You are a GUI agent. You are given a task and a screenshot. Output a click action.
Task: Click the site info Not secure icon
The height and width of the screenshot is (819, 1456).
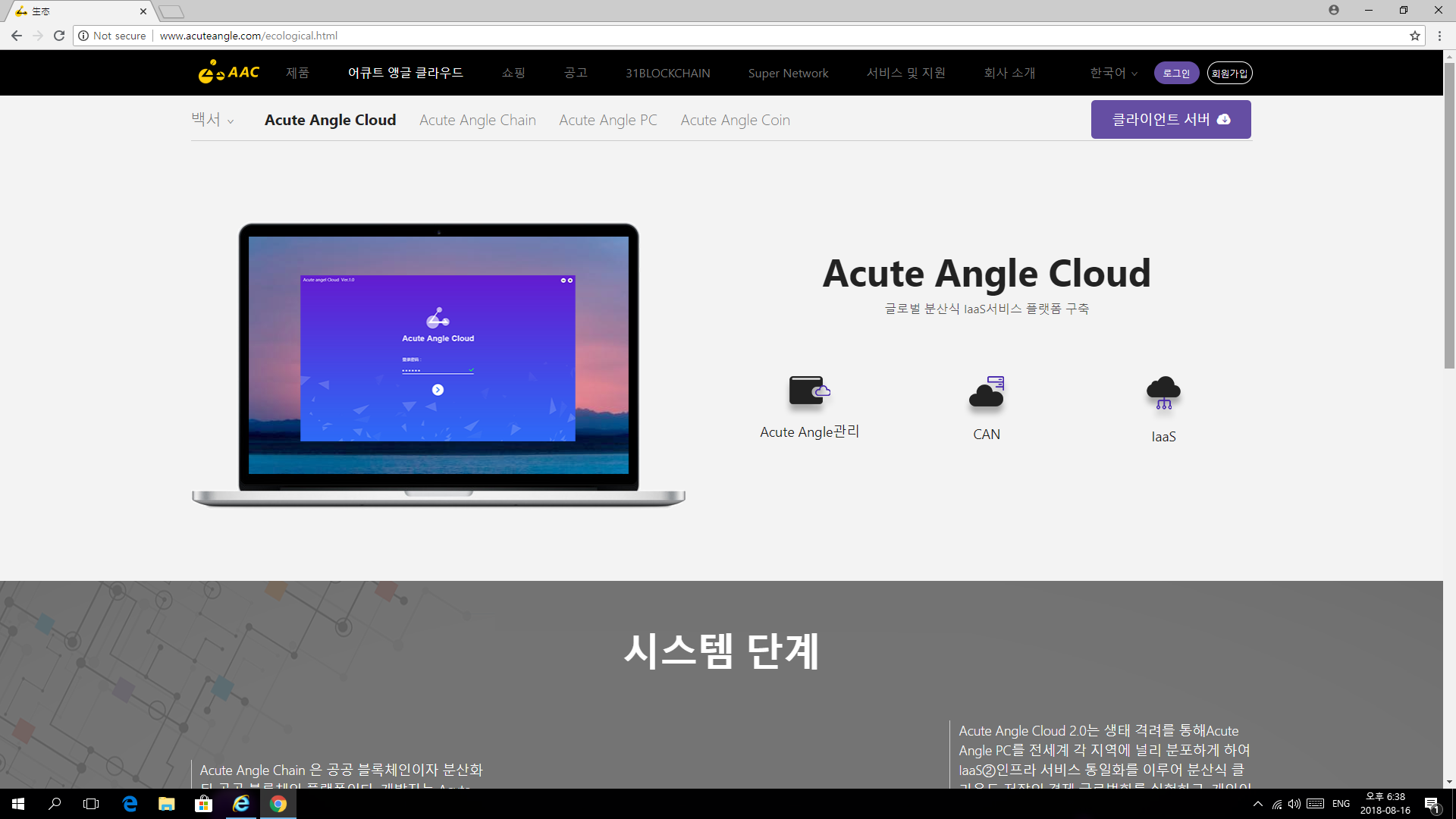(x=83, y=36)
